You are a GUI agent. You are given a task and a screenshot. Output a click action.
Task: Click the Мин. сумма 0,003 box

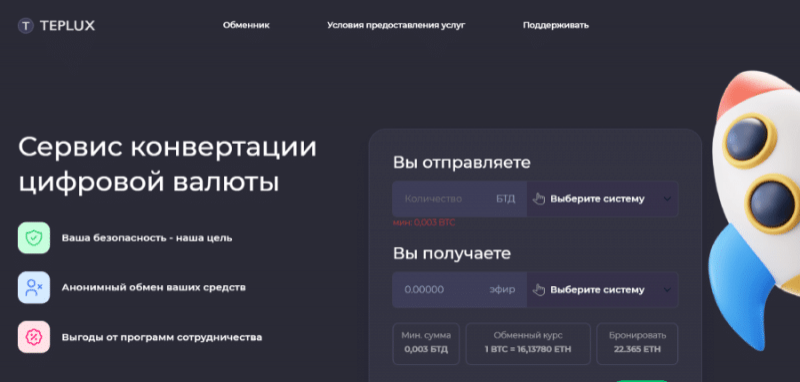click(x=426, y=343)
